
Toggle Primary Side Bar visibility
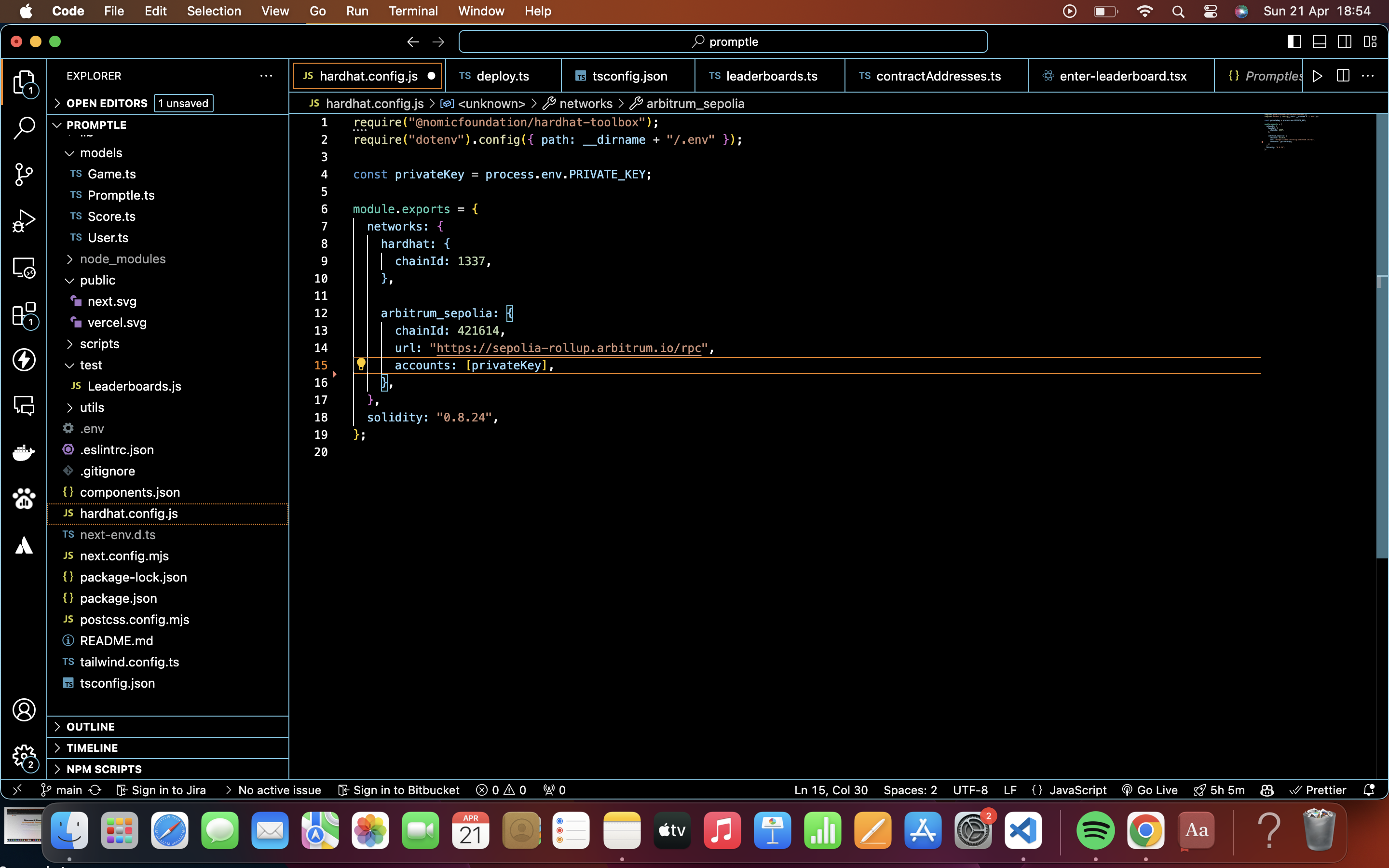point(1294,41)
